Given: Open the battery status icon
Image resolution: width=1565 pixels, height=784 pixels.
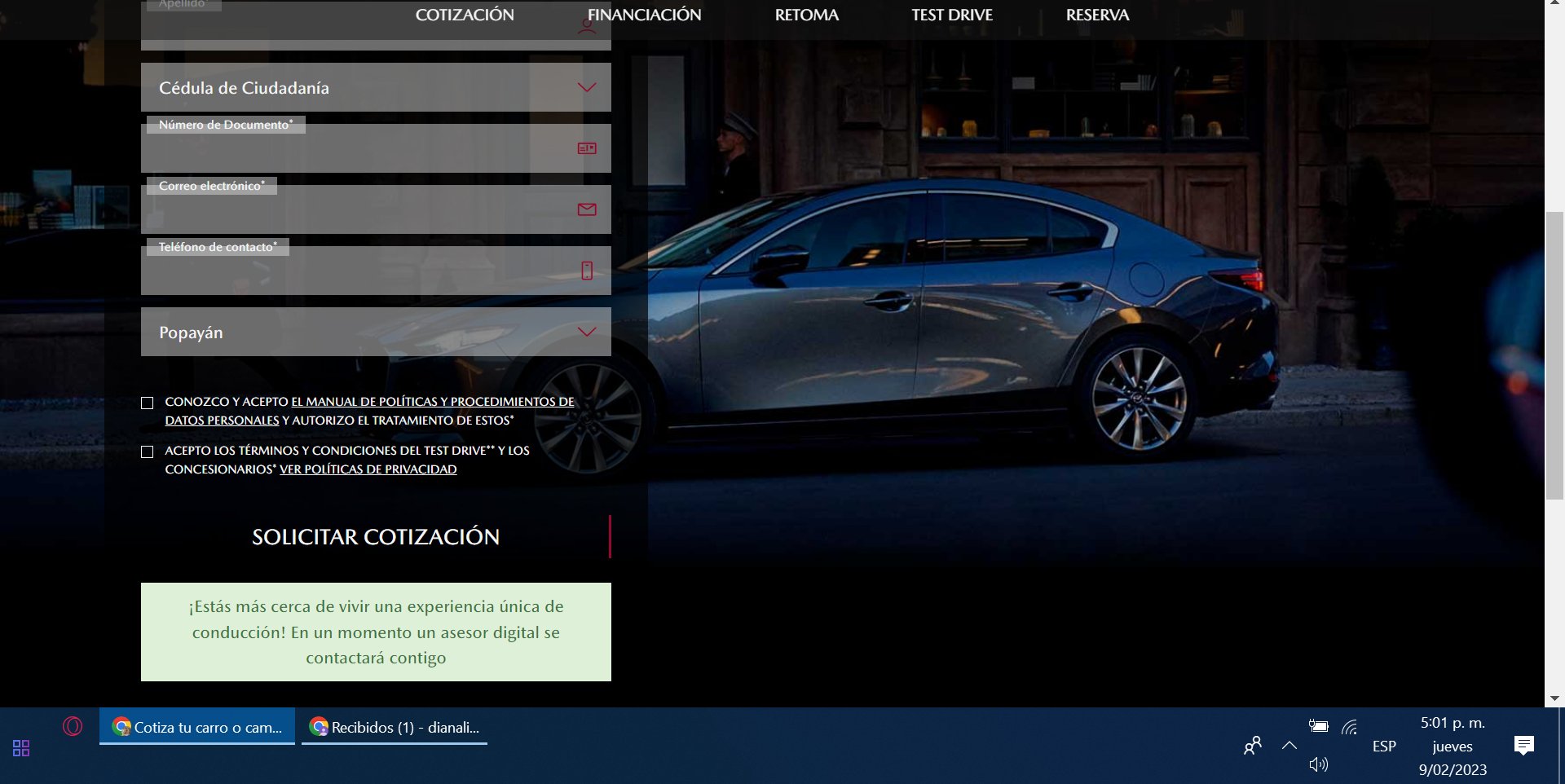Looking at the screenshot, I should point(1318,725).
